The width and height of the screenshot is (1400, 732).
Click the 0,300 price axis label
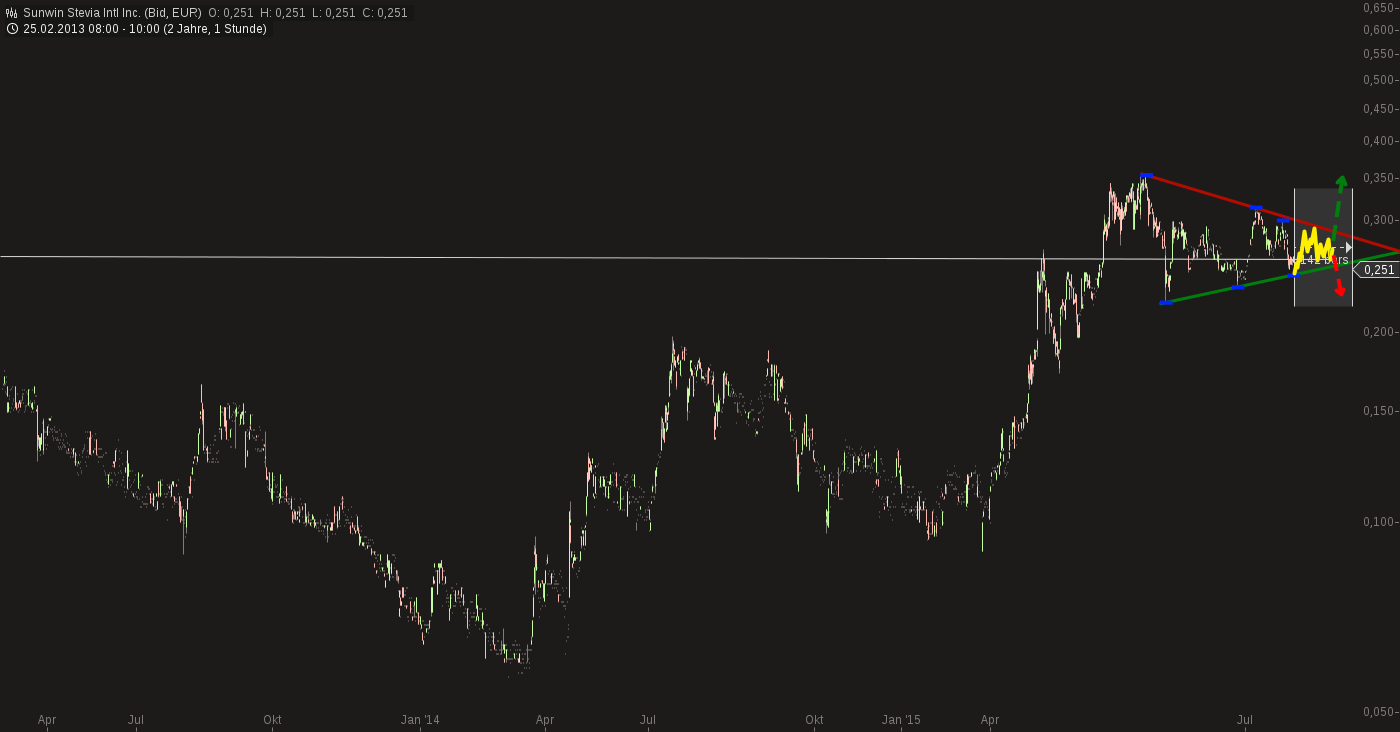(1378, 220)
